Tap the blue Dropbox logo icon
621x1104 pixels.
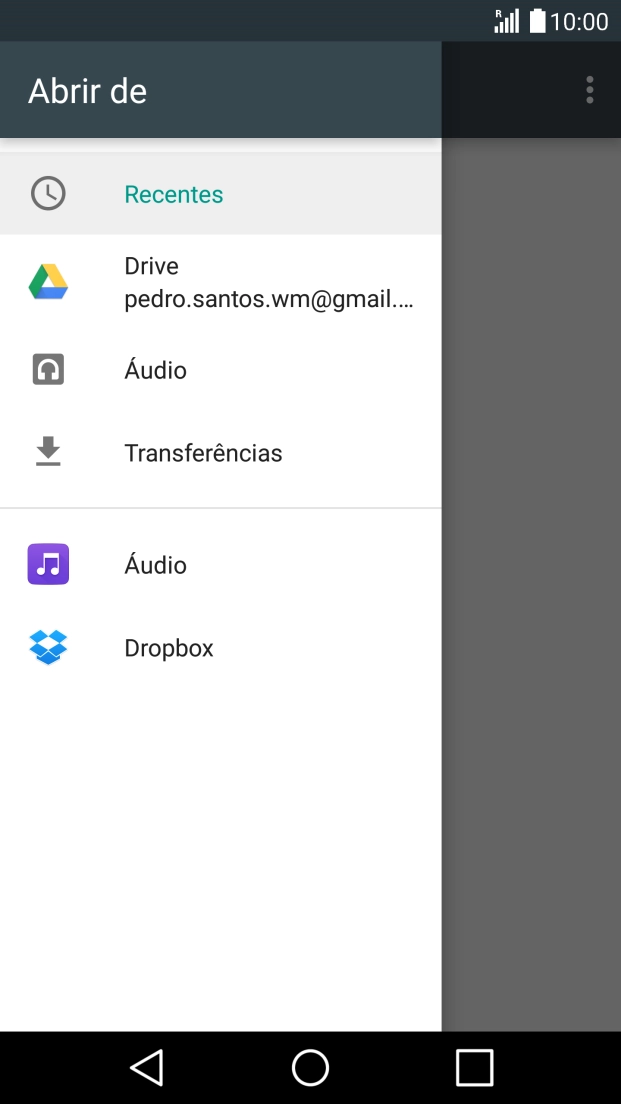pyautogui.click(x=48, y=648)
